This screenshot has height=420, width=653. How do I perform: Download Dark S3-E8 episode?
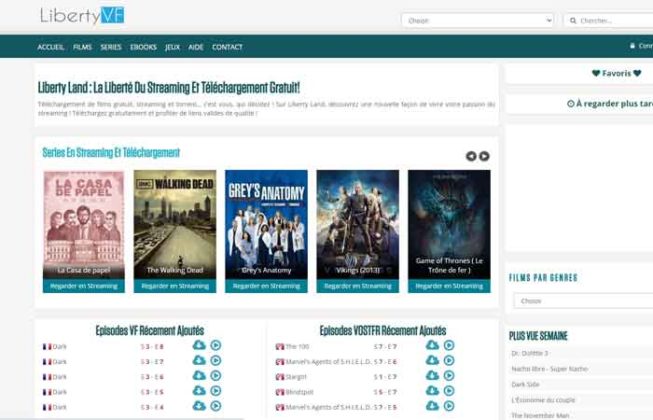pos(199,345)
